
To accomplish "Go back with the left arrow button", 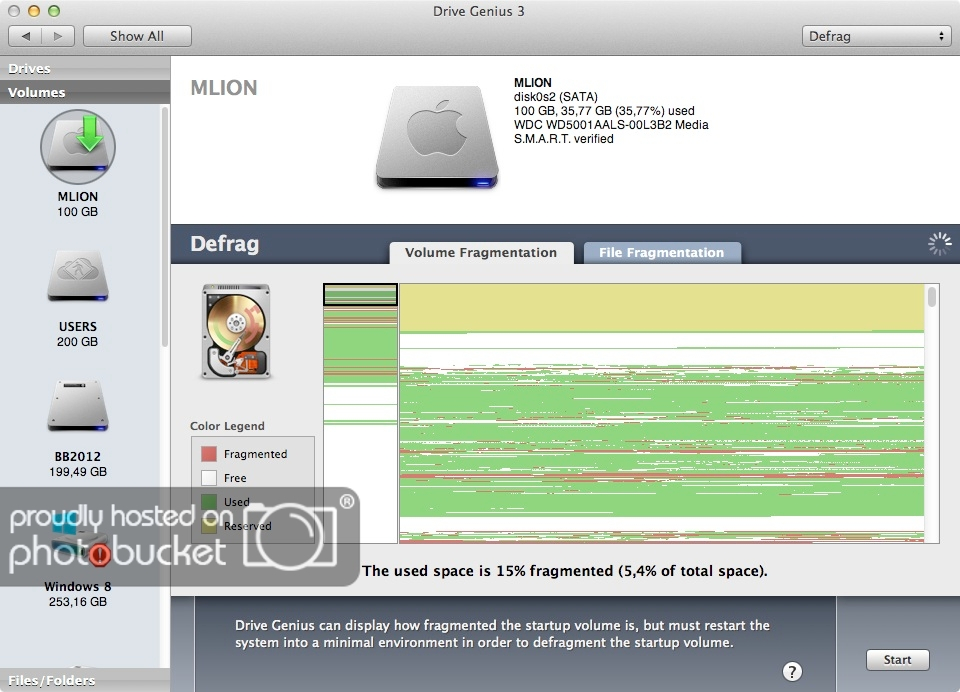I will [25, 36].
